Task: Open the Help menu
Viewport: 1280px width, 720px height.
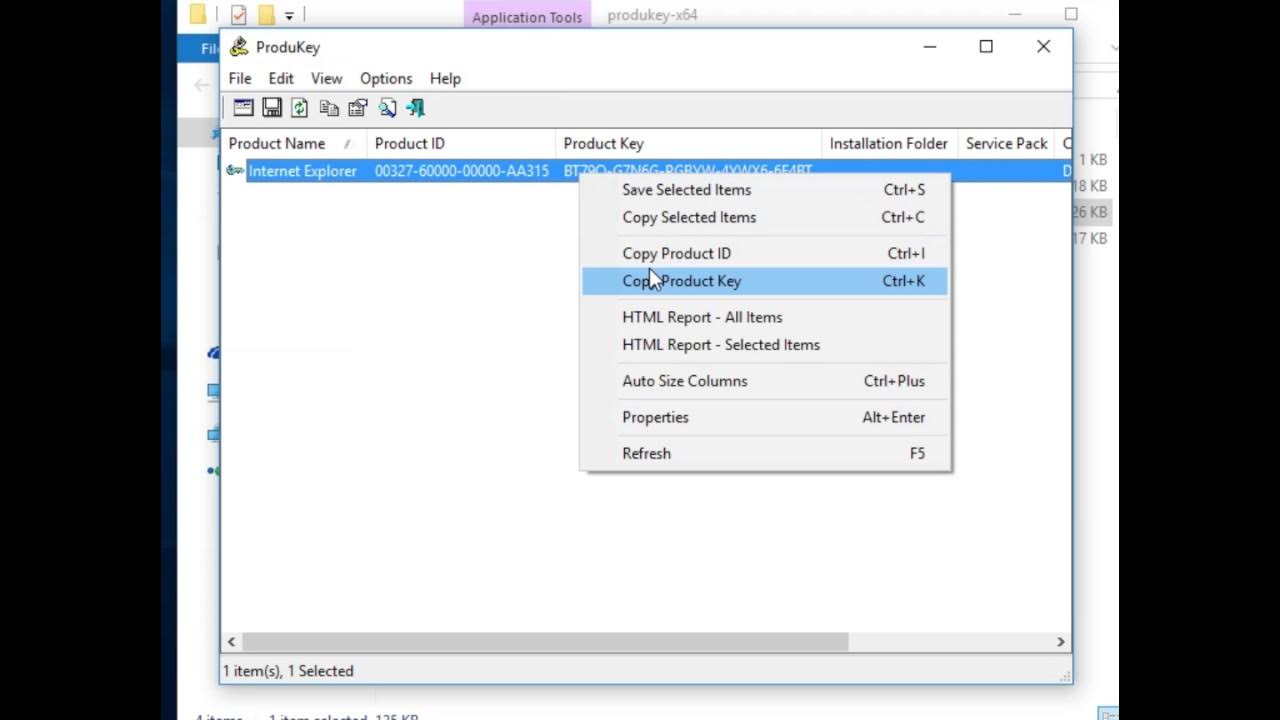Action: tap(445, 78)
